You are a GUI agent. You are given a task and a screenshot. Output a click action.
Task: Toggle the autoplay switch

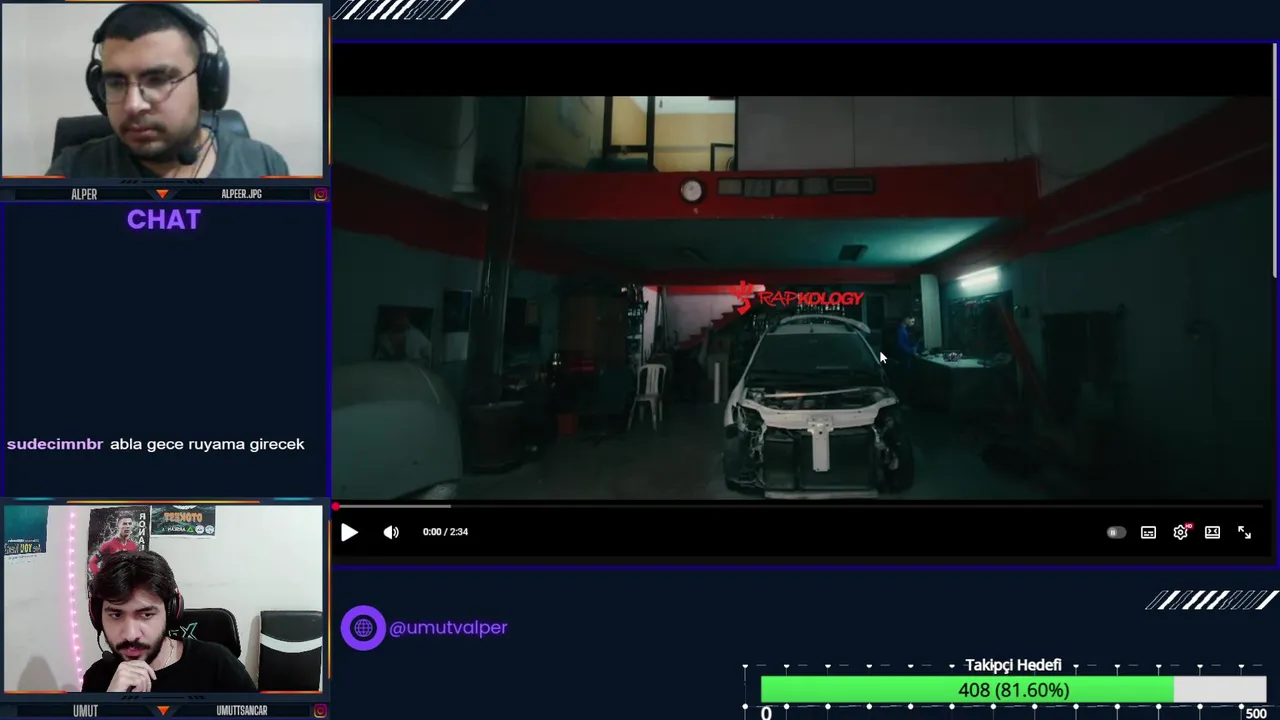click(x=1116, y=532)
